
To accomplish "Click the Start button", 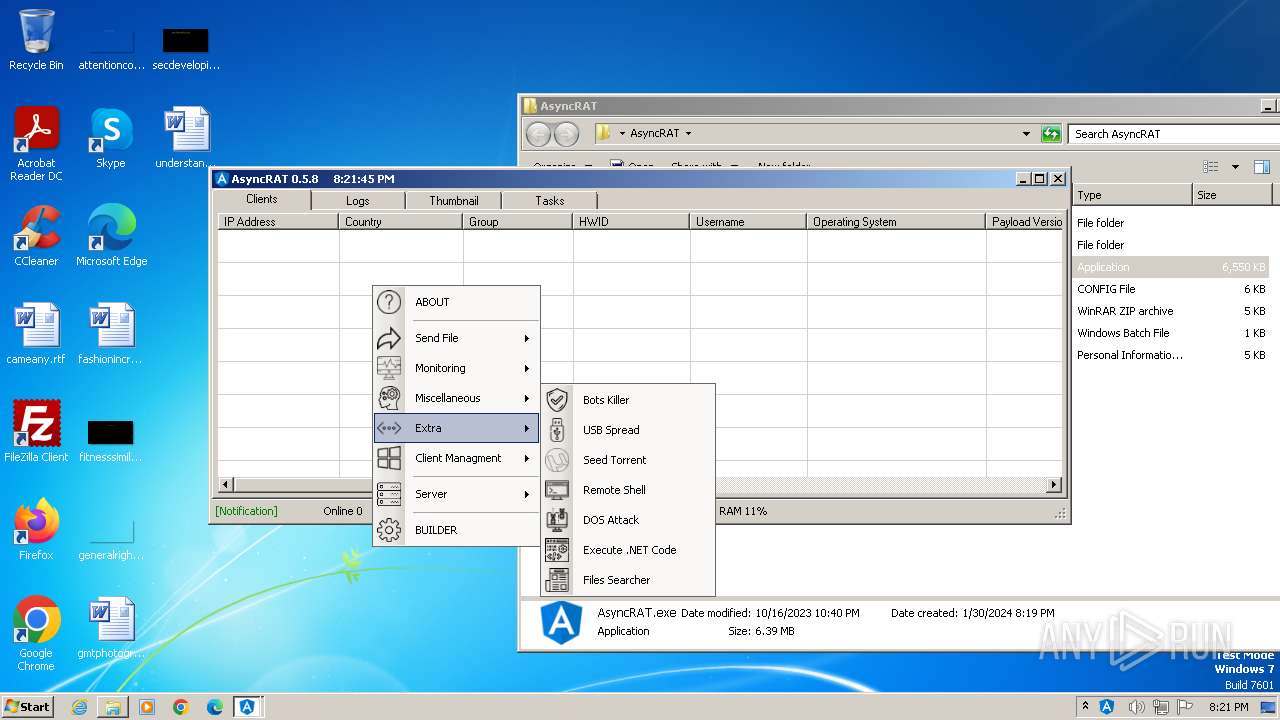I will 27,706.
